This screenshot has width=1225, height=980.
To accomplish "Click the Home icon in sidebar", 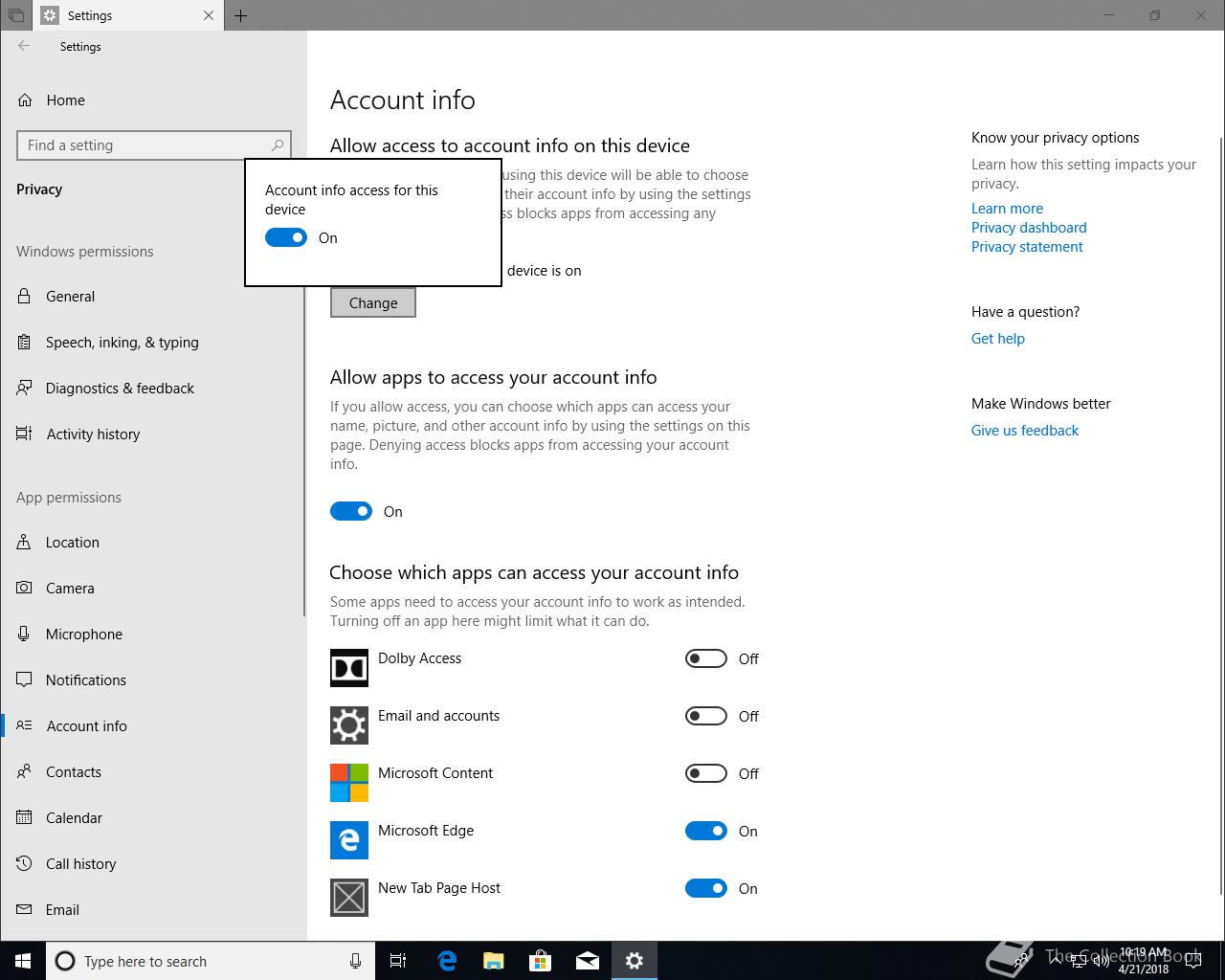I will tap(25, 100).
